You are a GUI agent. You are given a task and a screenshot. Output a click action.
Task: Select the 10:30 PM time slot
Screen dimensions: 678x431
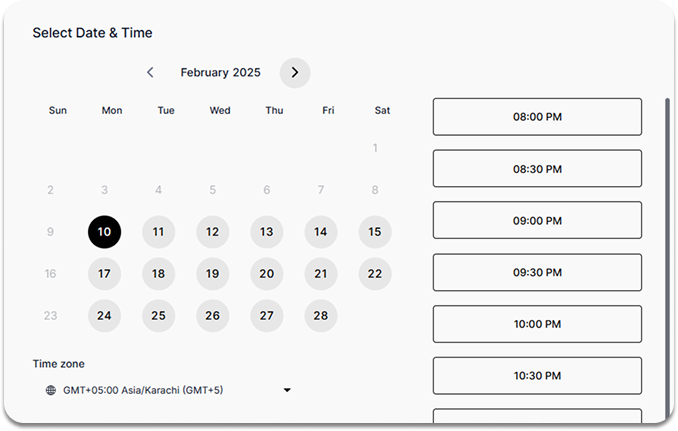point(537,376)
